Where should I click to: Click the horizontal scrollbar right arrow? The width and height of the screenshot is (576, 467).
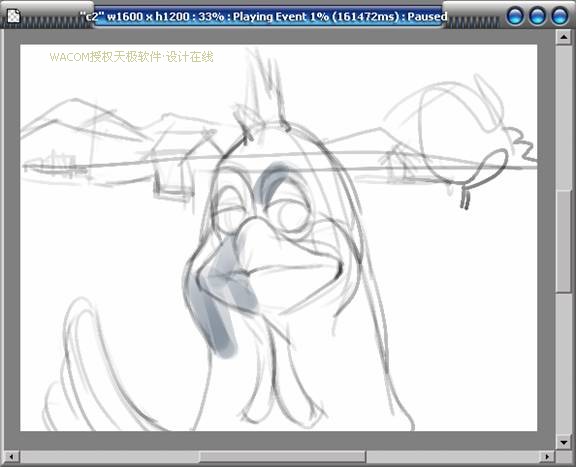[547, 457]
